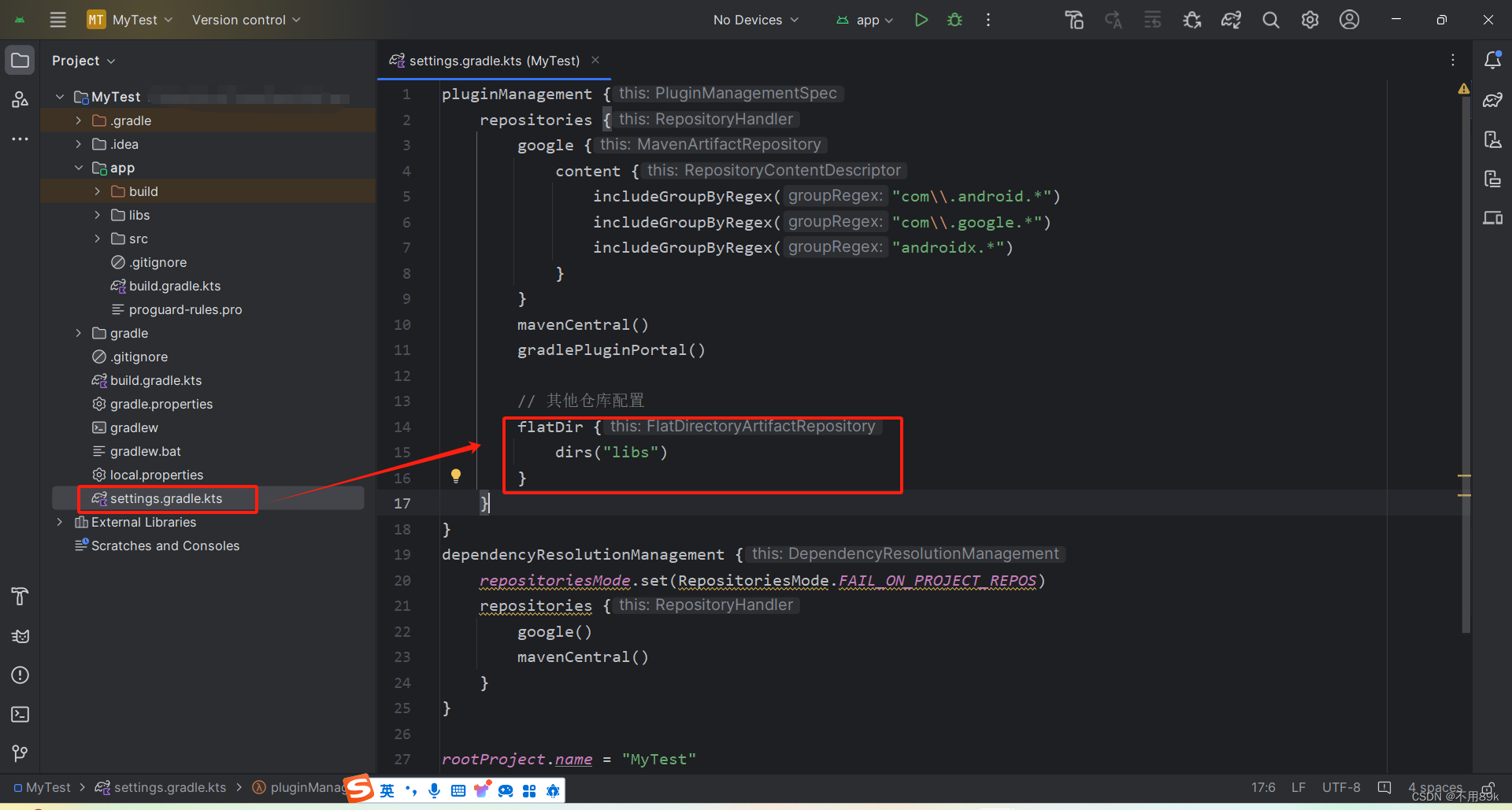Run the app with the green Run button
Screen dimensions: 1512x810
click(x=921, y=20)
